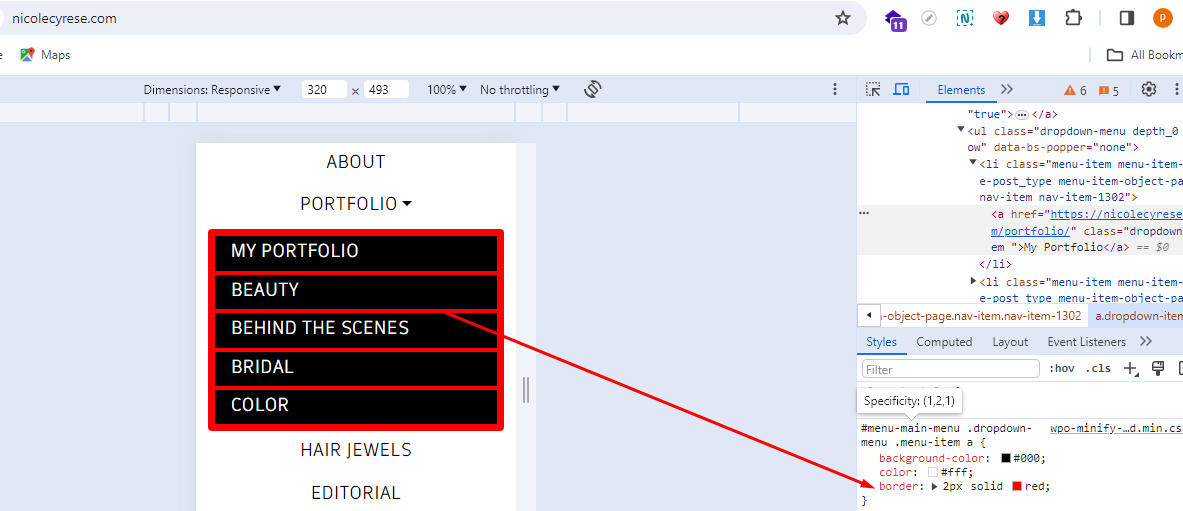Open the BEHIND THE SCENES submenu link
The image size is (1183, 511).
355,330
